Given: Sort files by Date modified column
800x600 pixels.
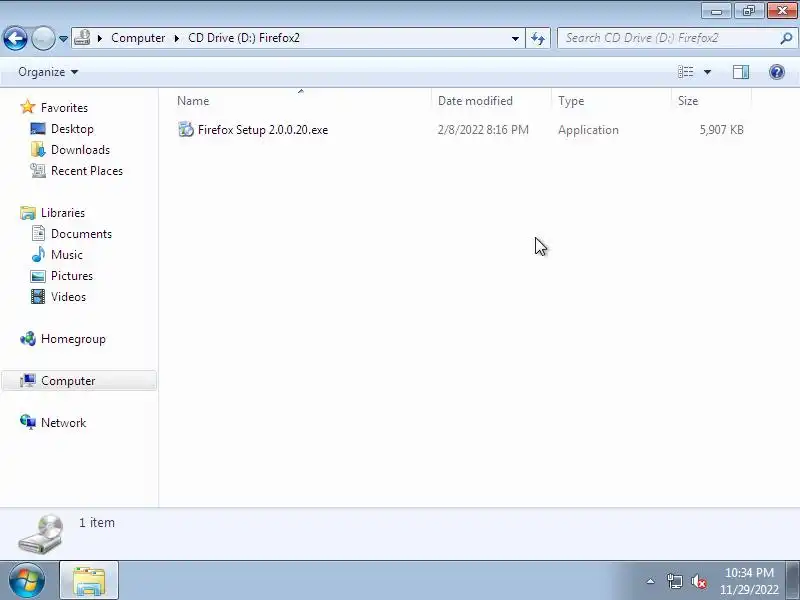Looking at the screenshot, I should pos(491,101).
